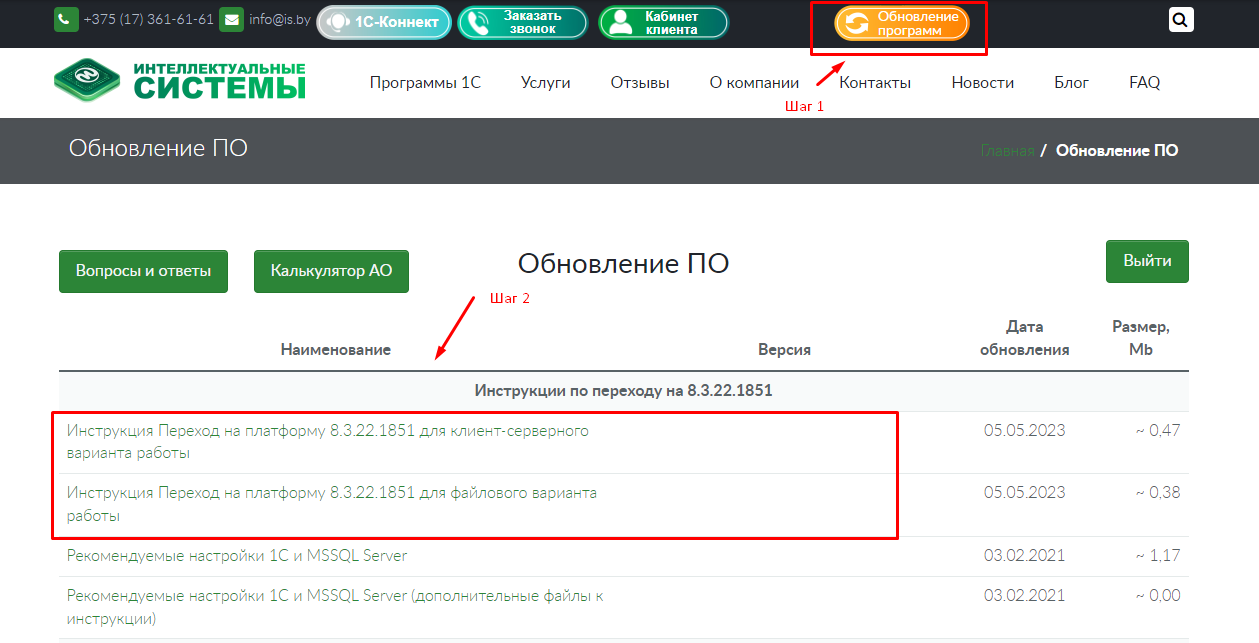Viewport: 1259px width, 643px height.
Task: Open Калькулятор АО
Action: [331, 271]
